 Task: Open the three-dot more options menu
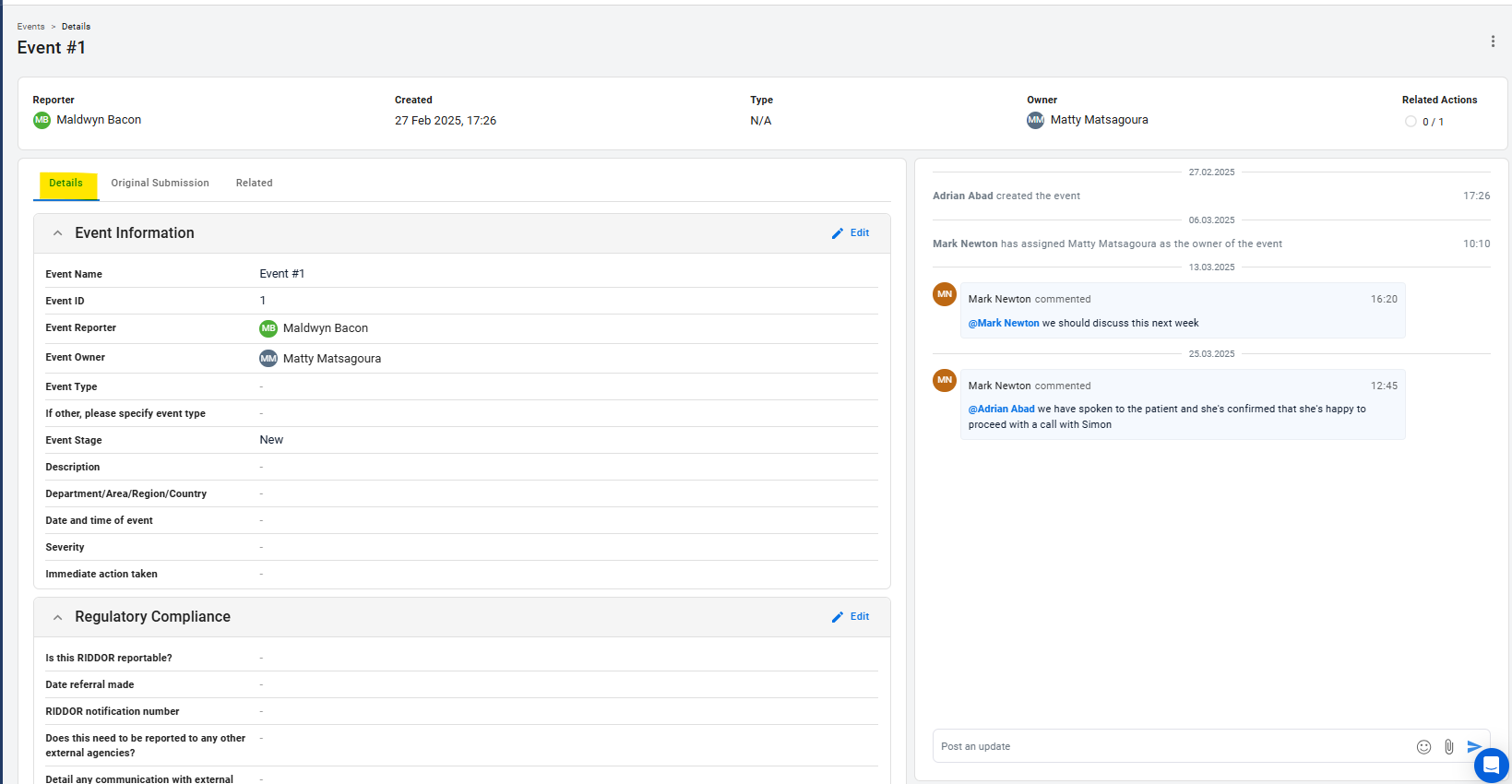pos(1493,42)
